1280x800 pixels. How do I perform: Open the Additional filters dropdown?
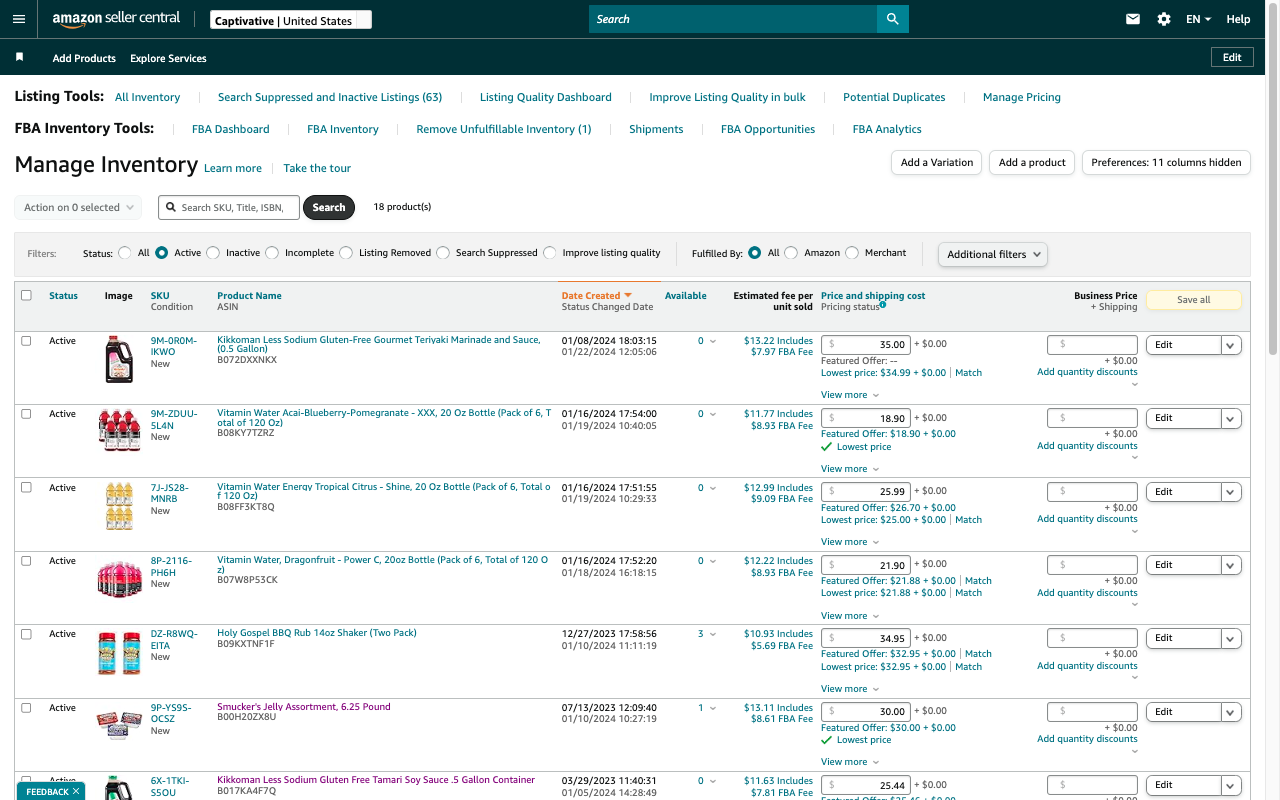[x=993, y=254]
